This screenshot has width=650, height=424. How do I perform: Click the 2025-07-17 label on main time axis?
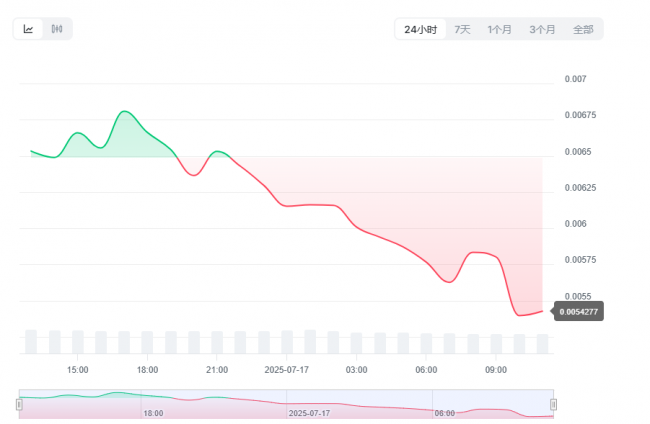[x=286, y=370]
